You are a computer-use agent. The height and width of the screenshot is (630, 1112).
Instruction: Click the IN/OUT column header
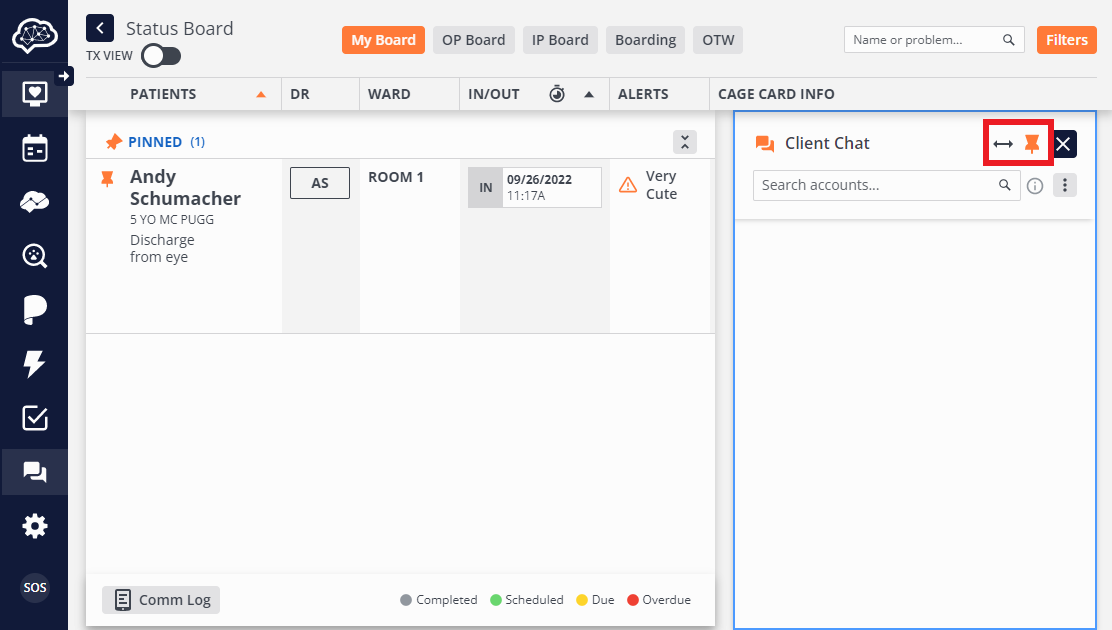point(494,94)
